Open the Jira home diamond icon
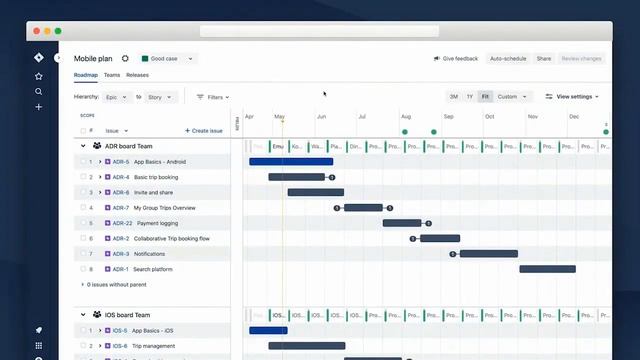Screen dimensions: 640x360 (x=39, y=58)
